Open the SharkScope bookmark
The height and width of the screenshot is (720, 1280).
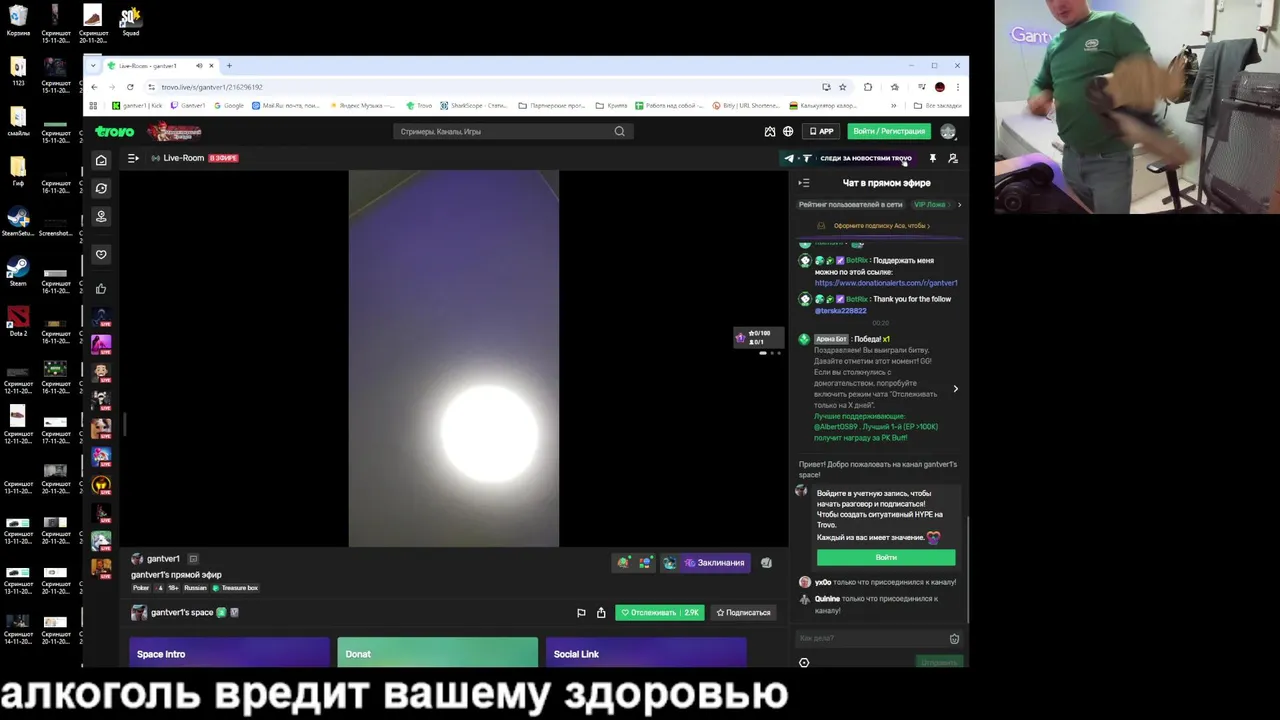point(474,105)
